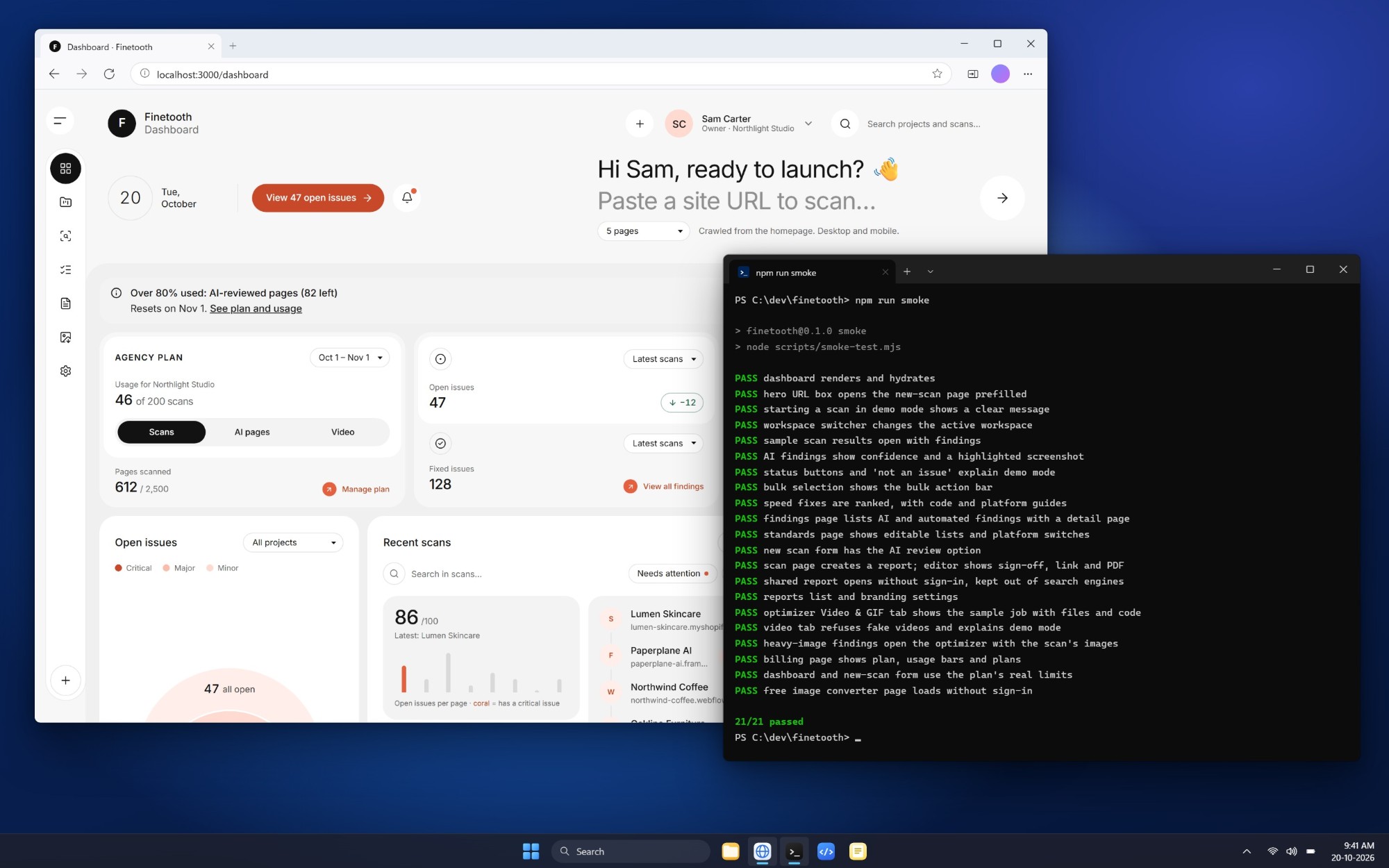1389x868 pixels.
Task: Open the browser sidebar panel icon
Action: pos(973,74)
